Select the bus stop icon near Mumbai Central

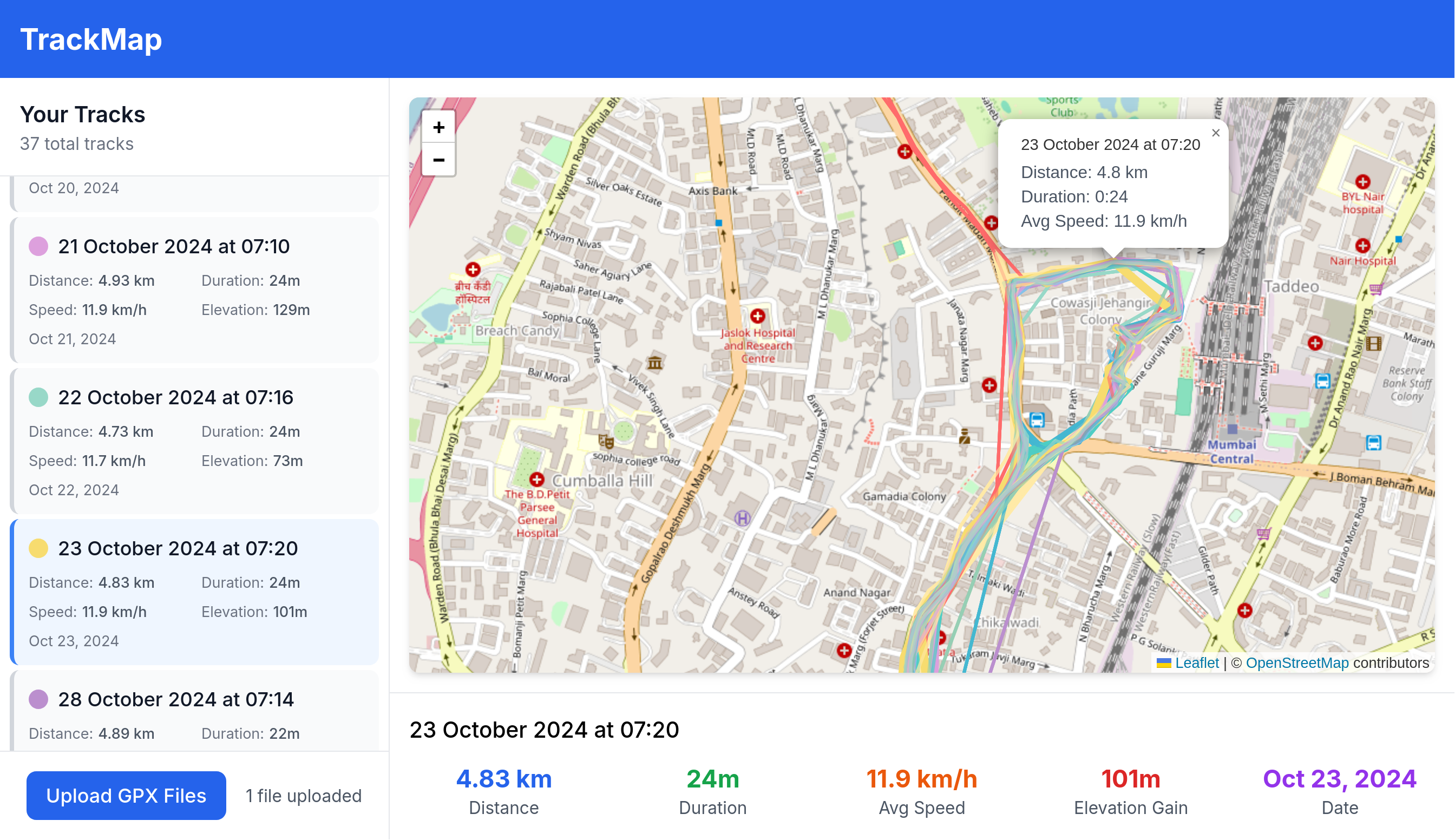click(1322, 382)
